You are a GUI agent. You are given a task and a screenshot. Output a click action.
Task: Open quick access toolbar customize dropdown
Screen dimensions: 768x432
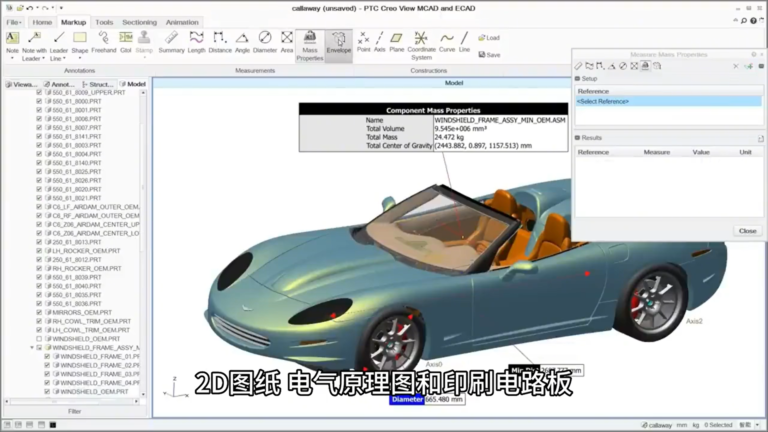pos(61,8)
